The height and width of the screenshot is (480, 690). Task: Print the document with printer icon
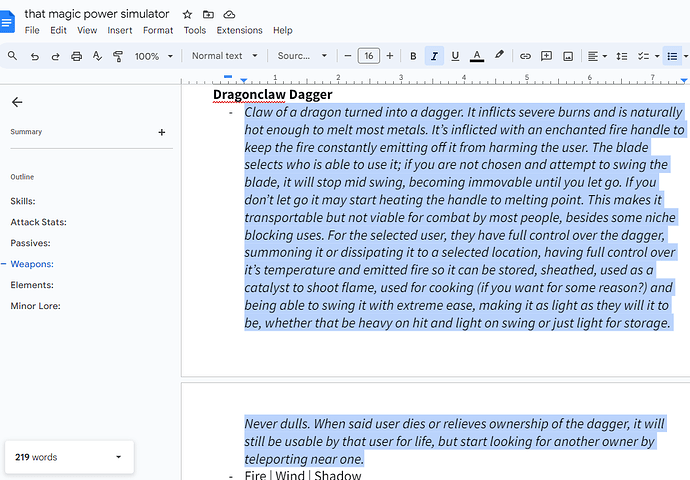tap(77, 56)
